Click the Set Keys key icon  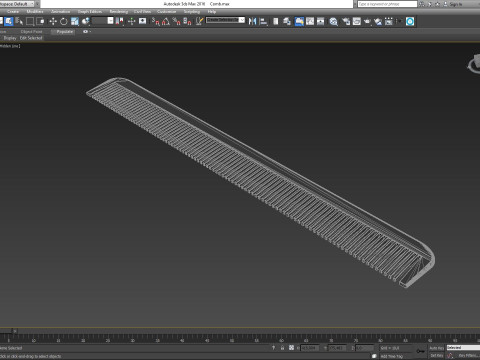421,351
